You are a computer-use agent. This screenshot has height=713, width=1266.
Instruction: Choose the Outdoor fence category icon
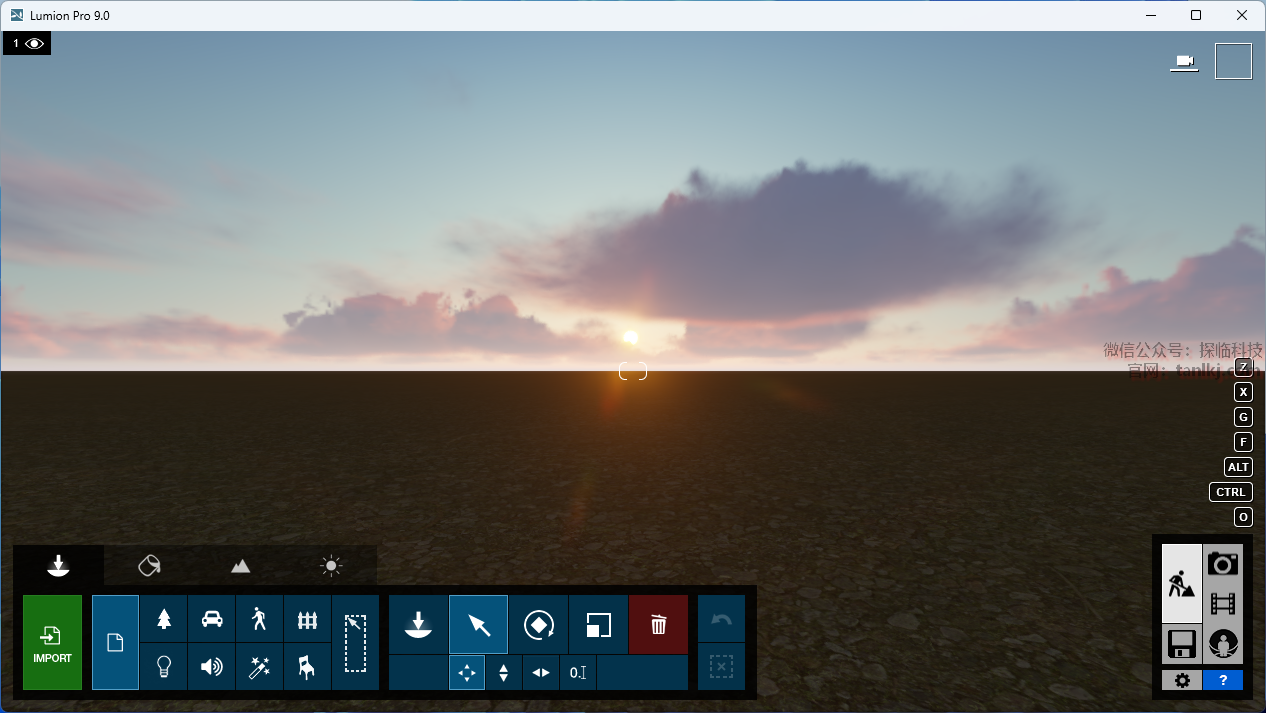(x=307, y=620)
